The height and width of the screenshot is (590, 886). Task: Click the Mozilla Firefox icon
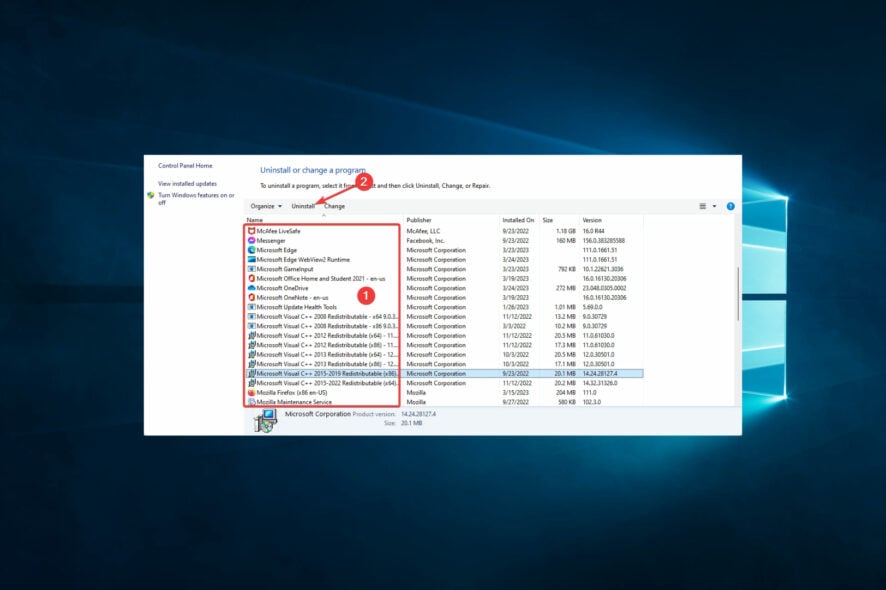tap(251, 393)
